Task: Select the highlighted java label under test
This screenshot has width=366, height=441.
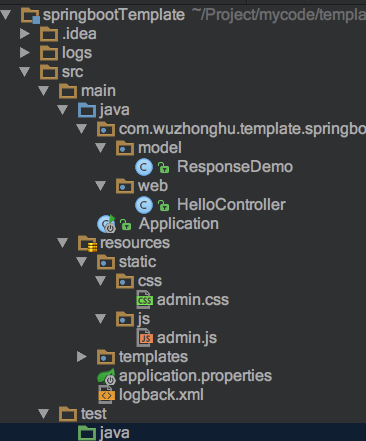Action: [115, 433]
